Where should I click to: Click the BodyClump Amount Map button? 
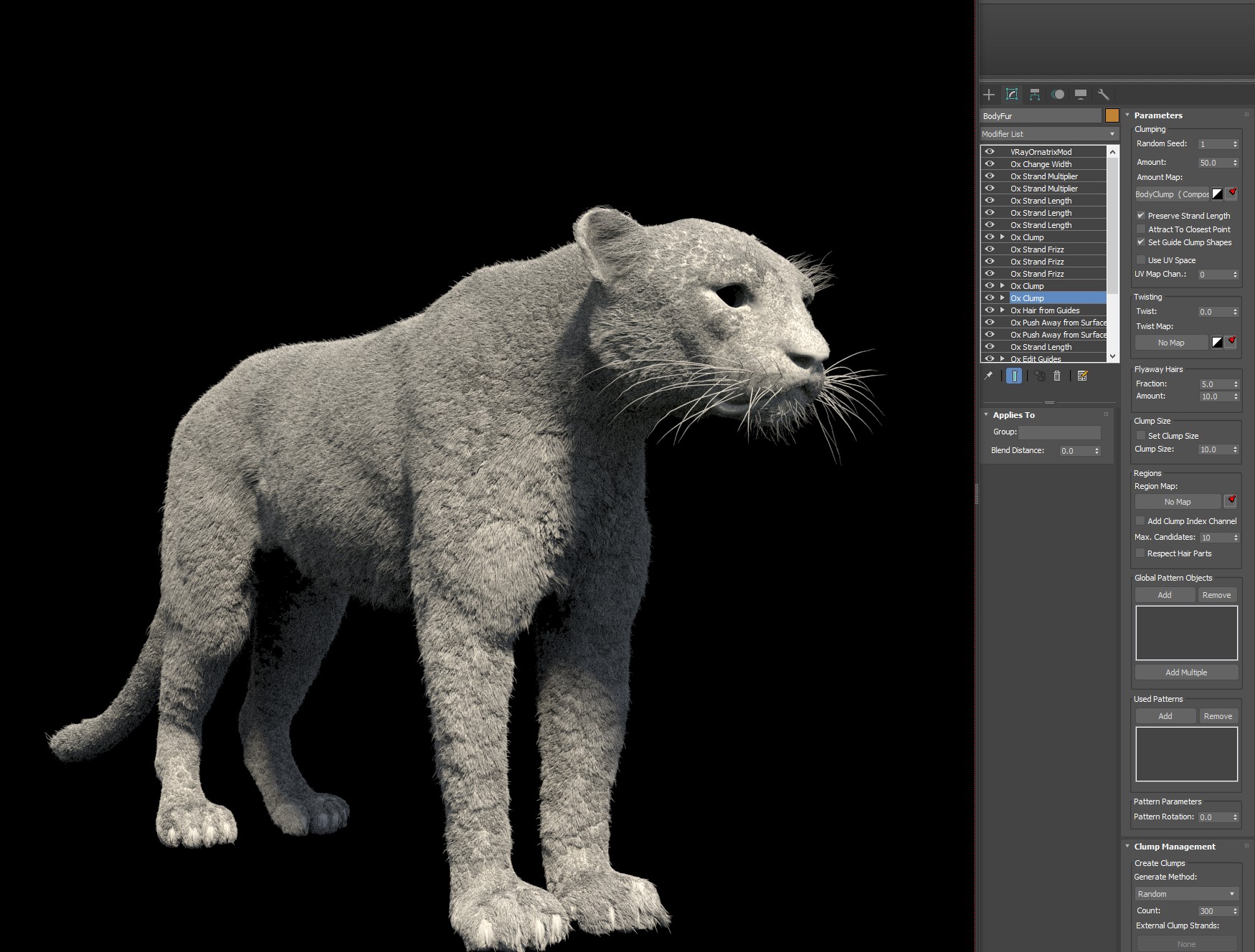click(x=1172, y=194)
